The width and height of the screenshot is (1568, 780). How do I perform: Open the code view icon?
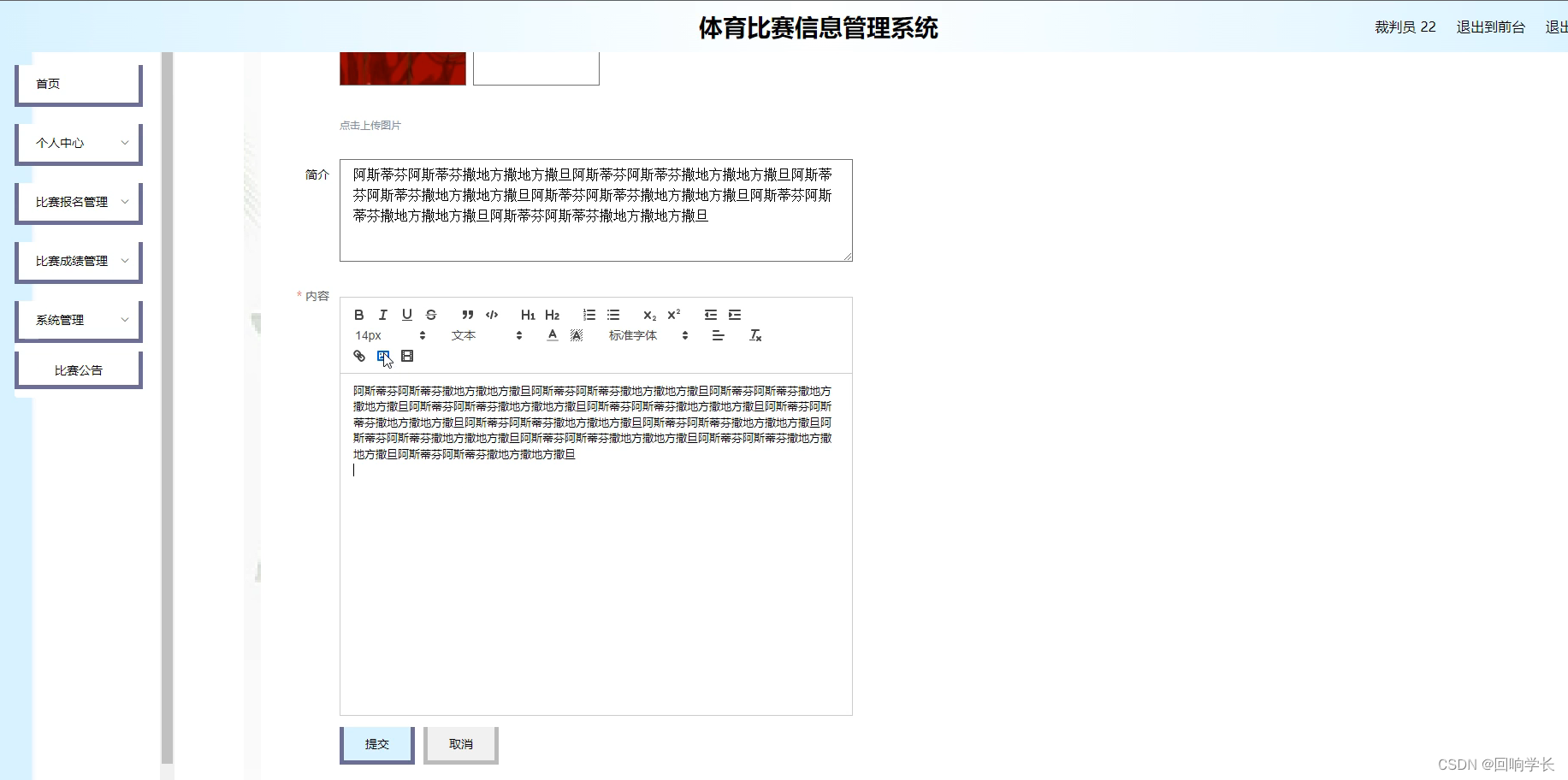click(x=491, y=315)
